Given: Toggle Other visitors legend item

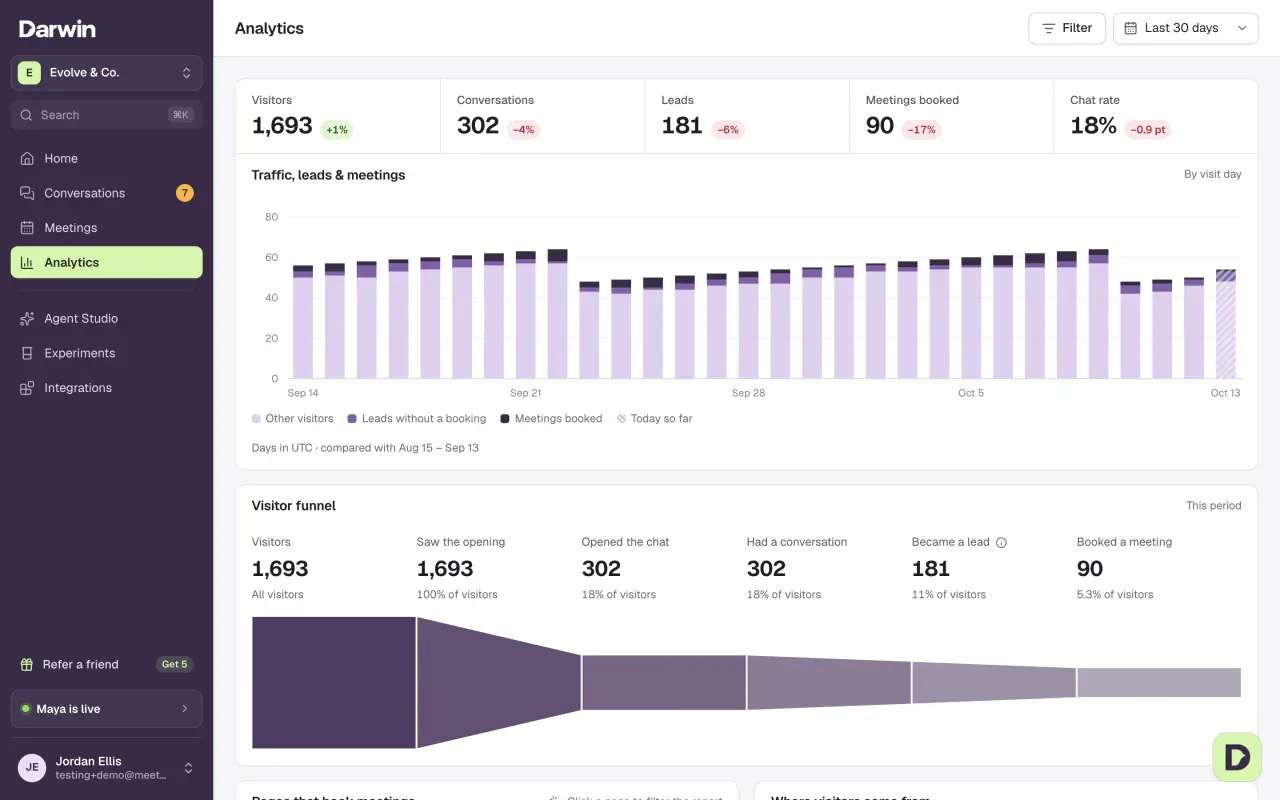Looking at the screenshot, I should [x=293, y=419].
